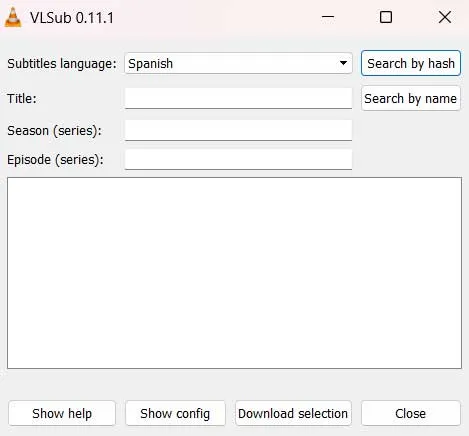Click the "Season (series):" label
Image resolution: width=469 pixels, height=436 pixels.
coord(54,130)
